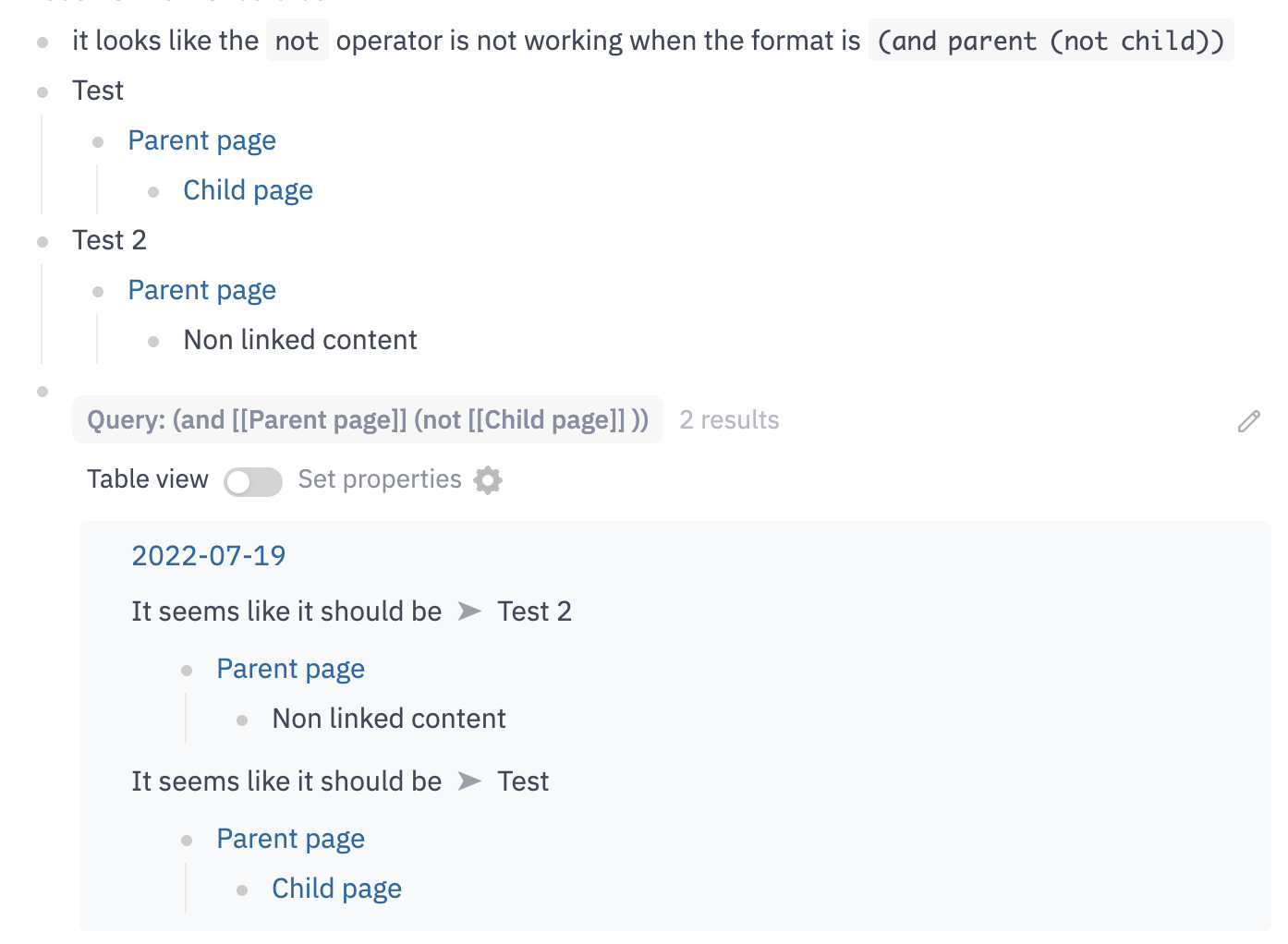Click the bullet beside Non linked content
Viewport: 1288px width, 944px height.
[152, 340]
